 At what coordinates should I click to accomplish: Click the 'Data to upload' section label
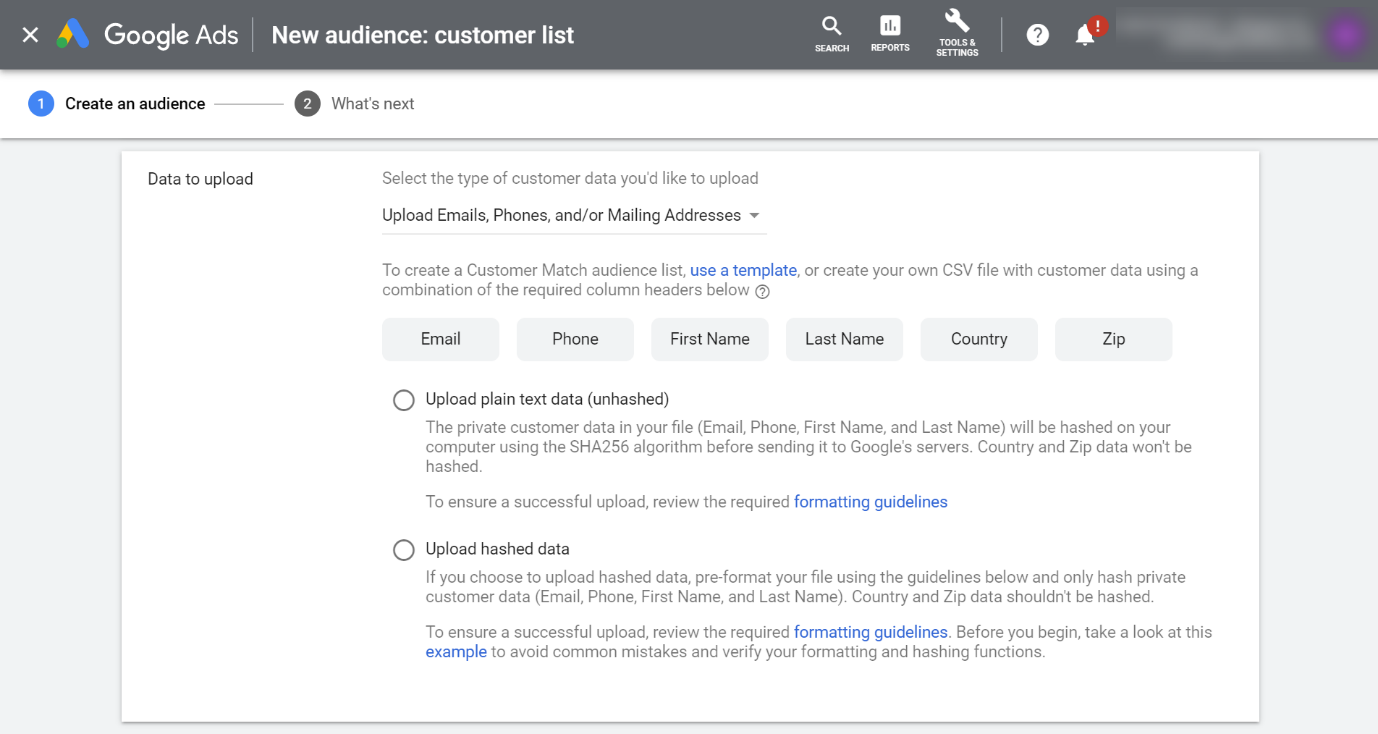(x=200, y=179)
